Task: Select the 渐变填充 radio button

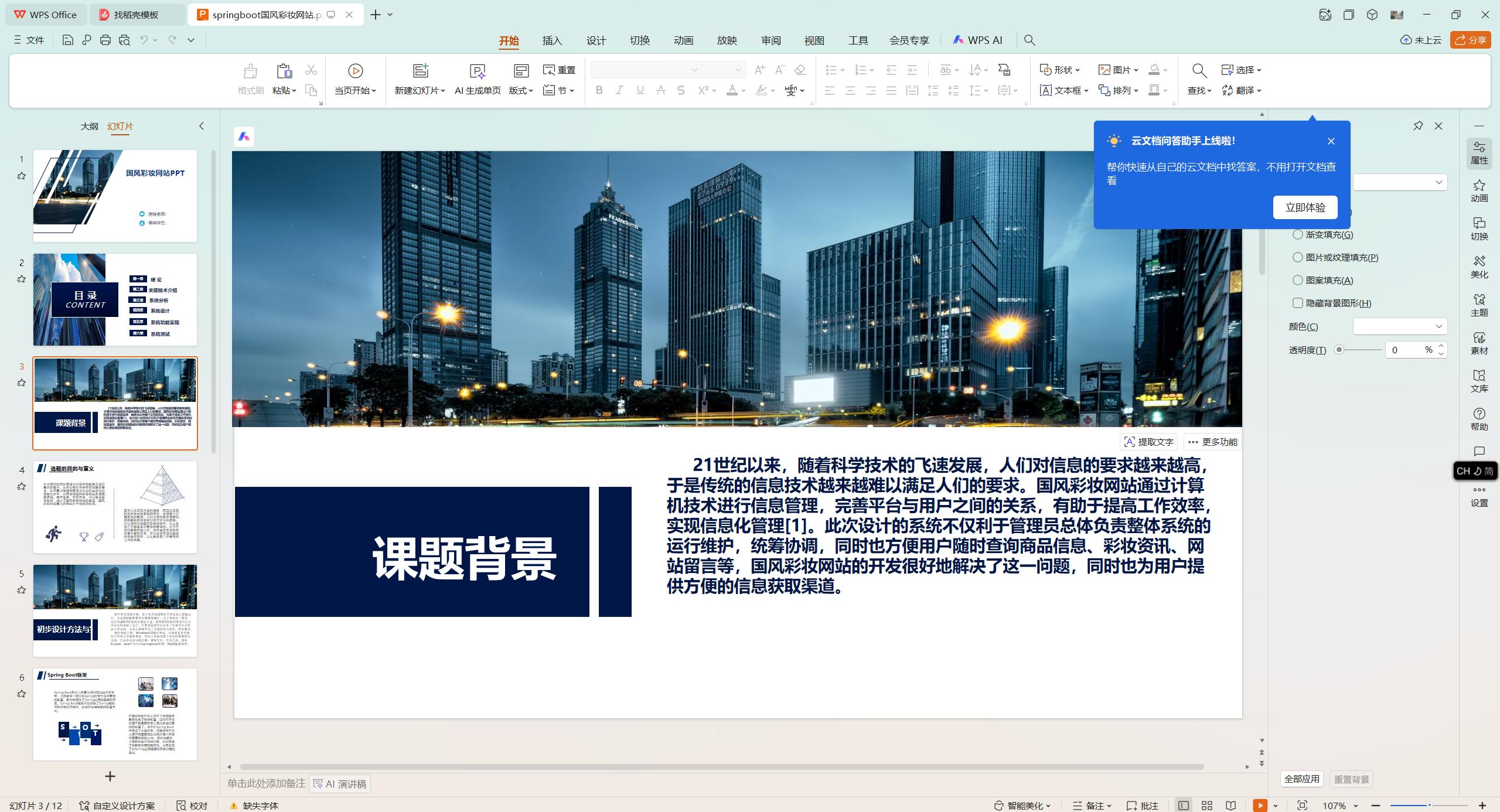Action: pyautogui.click(x=1298, y=234)
